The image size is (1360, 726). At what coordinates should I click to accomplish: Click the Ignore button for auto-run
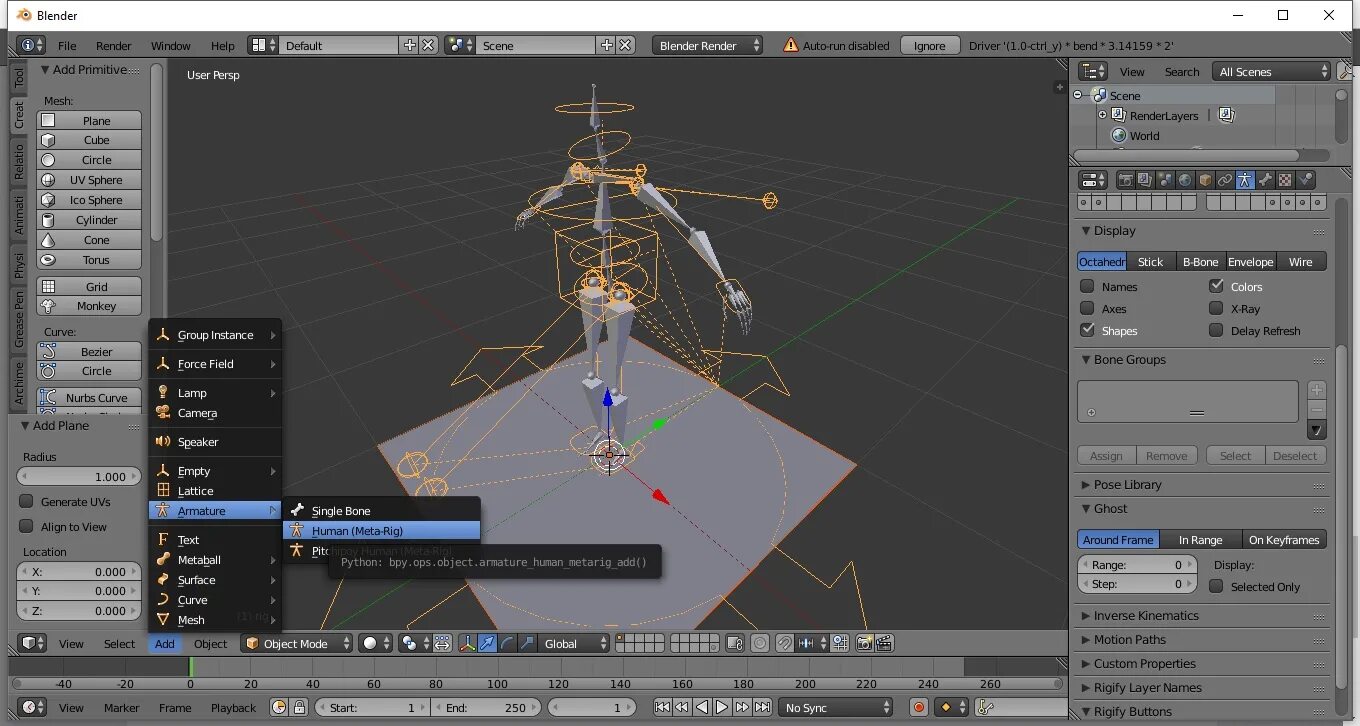coord(929,46)
